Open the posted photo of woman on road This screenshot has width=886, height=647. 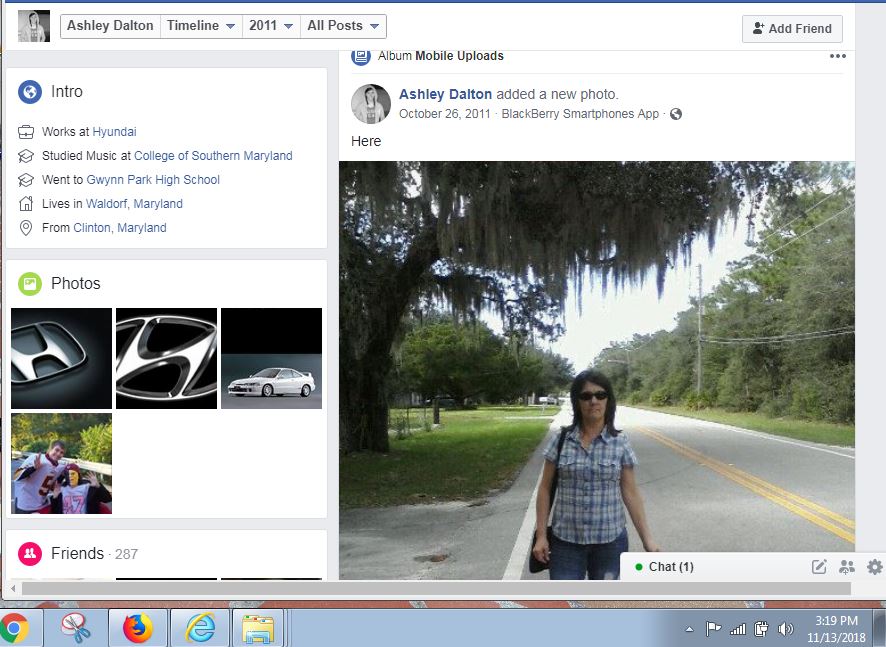pos(597,370)
